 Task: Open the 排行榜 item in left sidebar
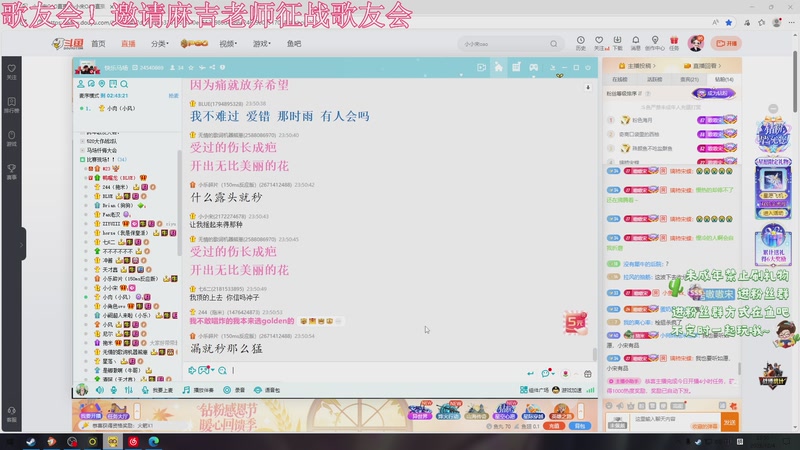pyautogui.click(x=11, y=105)
